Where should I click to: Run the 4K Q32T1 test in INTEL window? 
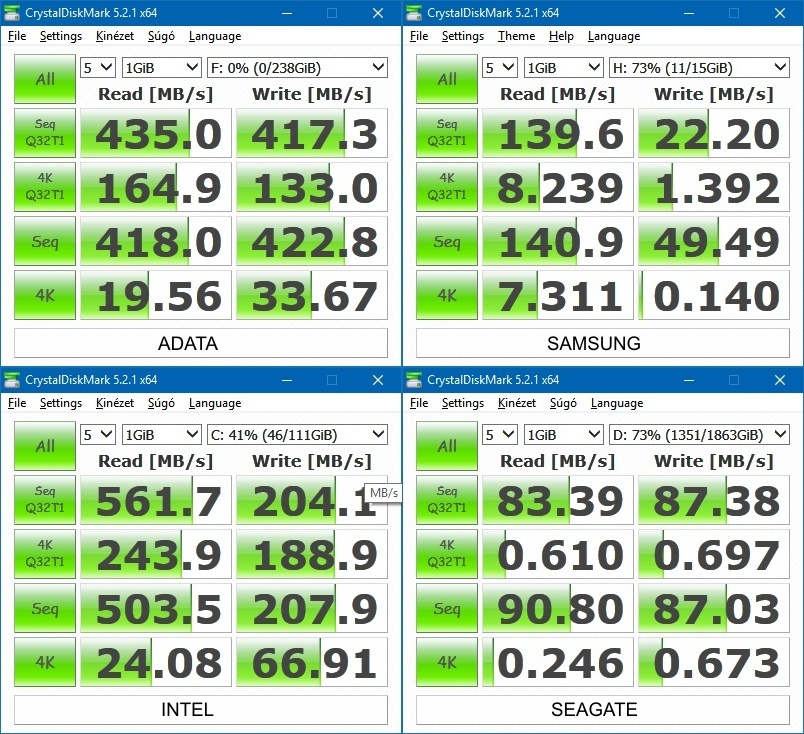pos(45,555)
